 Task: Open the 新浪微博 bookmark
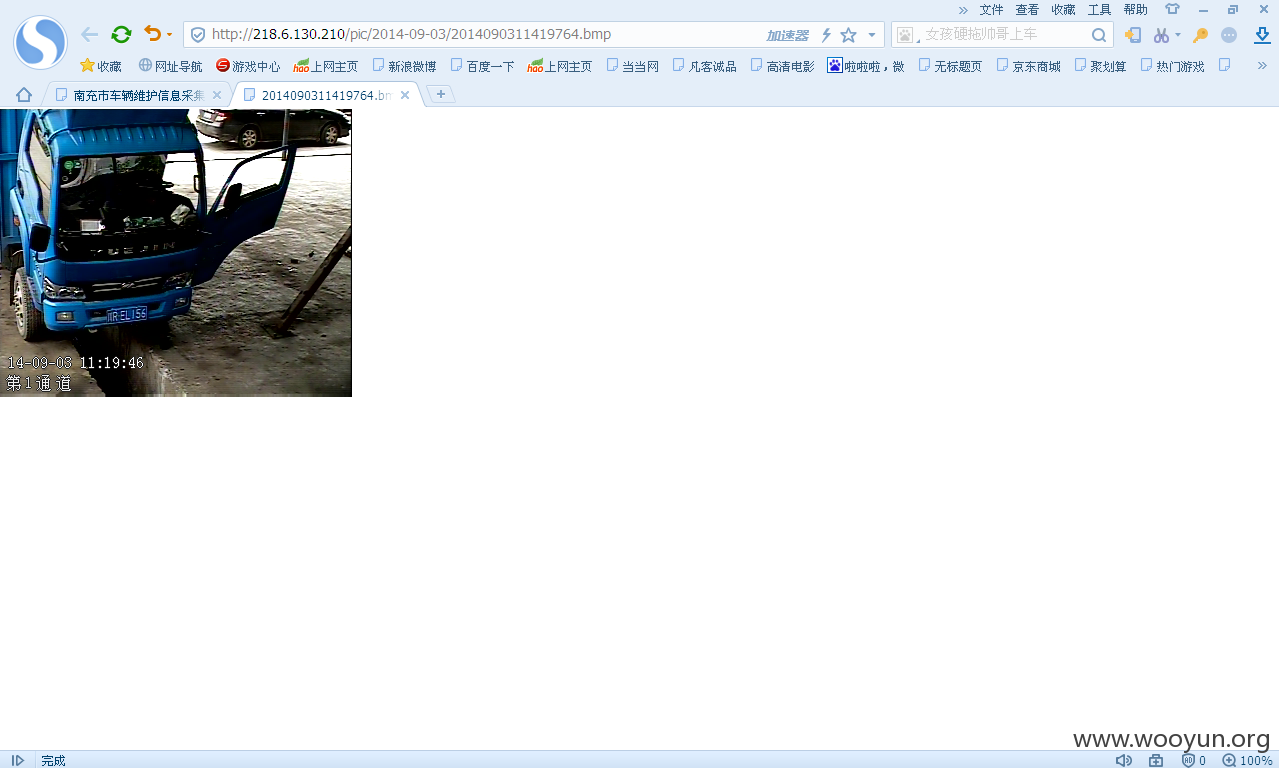pyautogui.click(x=404, y=66)
